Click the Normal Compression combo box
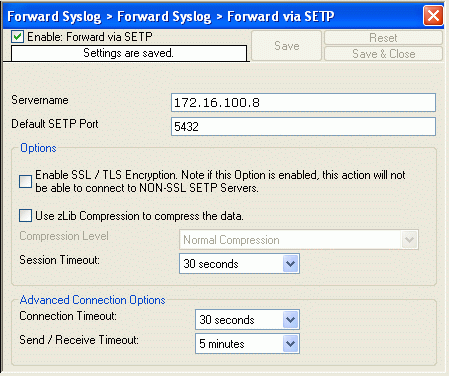449x376 pixels. click(x=299, y=239)
